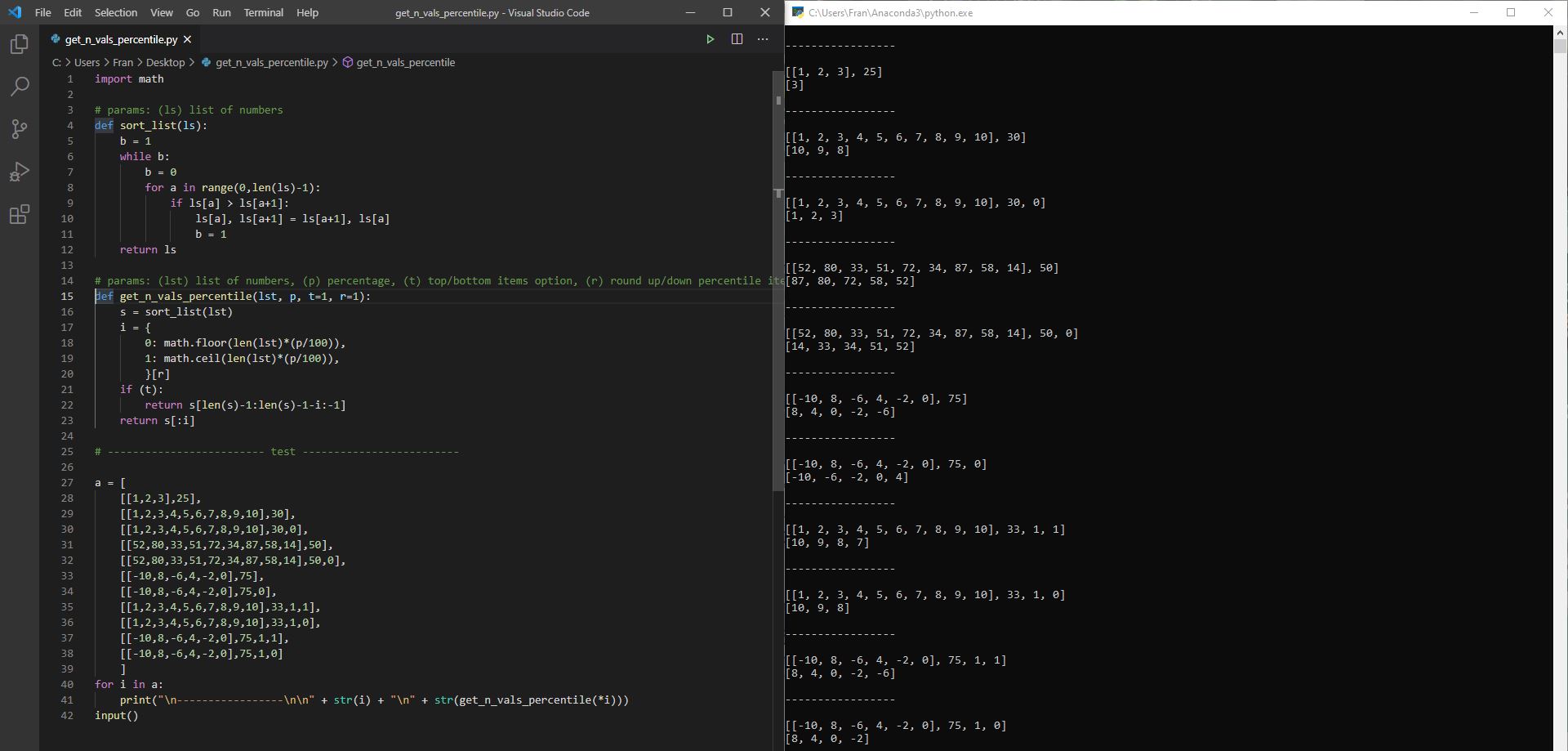
Task: Click the 'input()' line at end
Action: tap(117, 715)
